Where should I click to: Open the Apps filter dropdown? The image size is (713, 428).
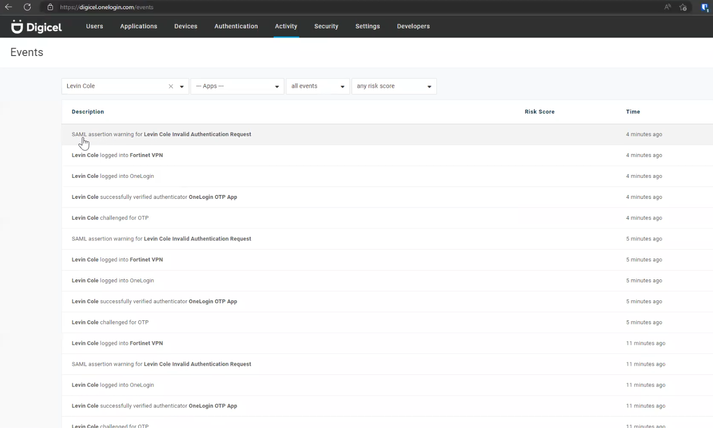pyautogui.click(x=237, y=86)
